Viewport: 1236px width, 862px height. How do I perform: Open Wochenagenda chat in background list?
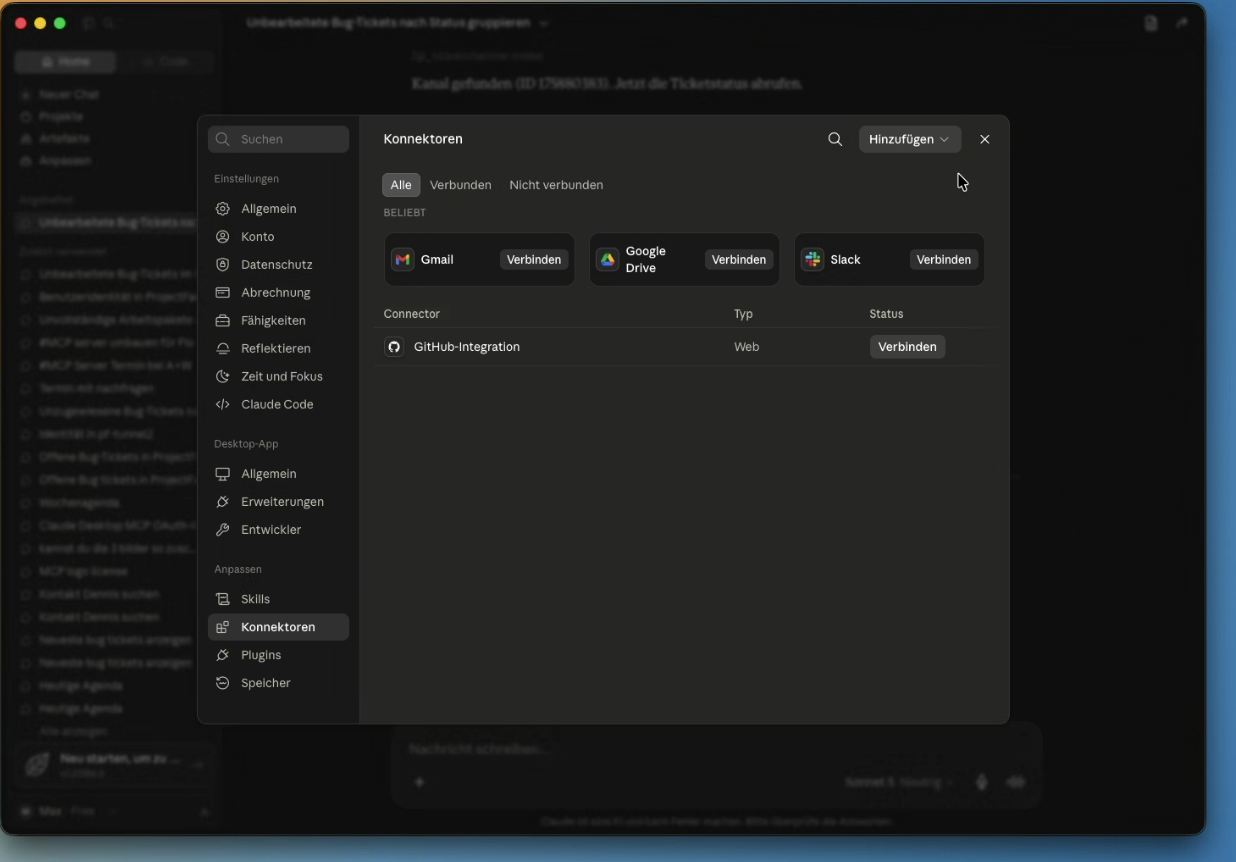[x=80, y=503]
